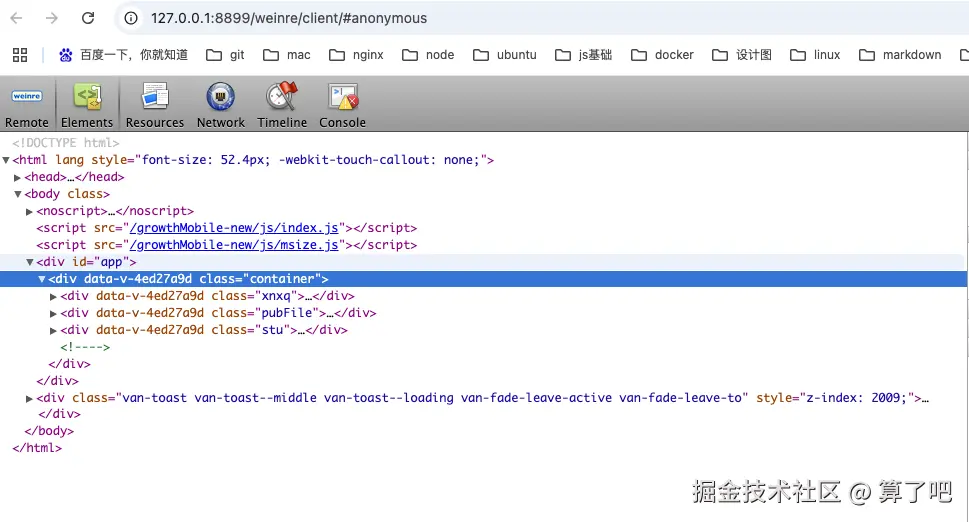Viewport: 969px width, 522px height.
Task: Open the 百度一下，你就知道 bookmark
Action: coord(123,55)
